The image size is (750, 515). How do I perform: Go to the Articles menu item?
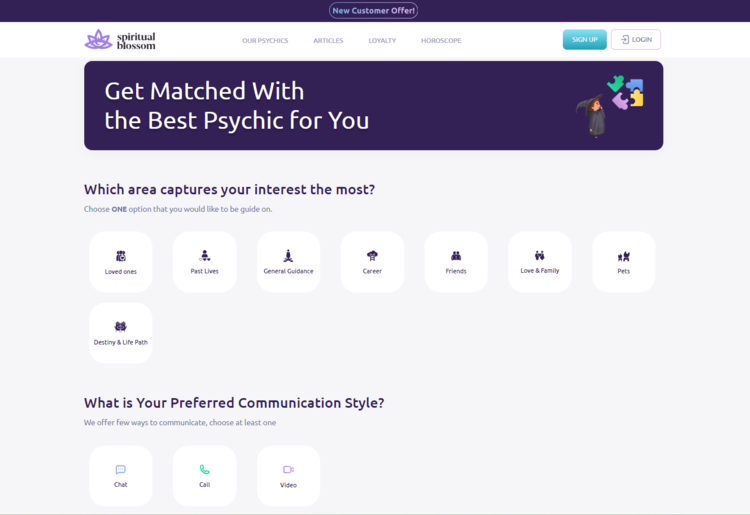[x=328, y=41]
